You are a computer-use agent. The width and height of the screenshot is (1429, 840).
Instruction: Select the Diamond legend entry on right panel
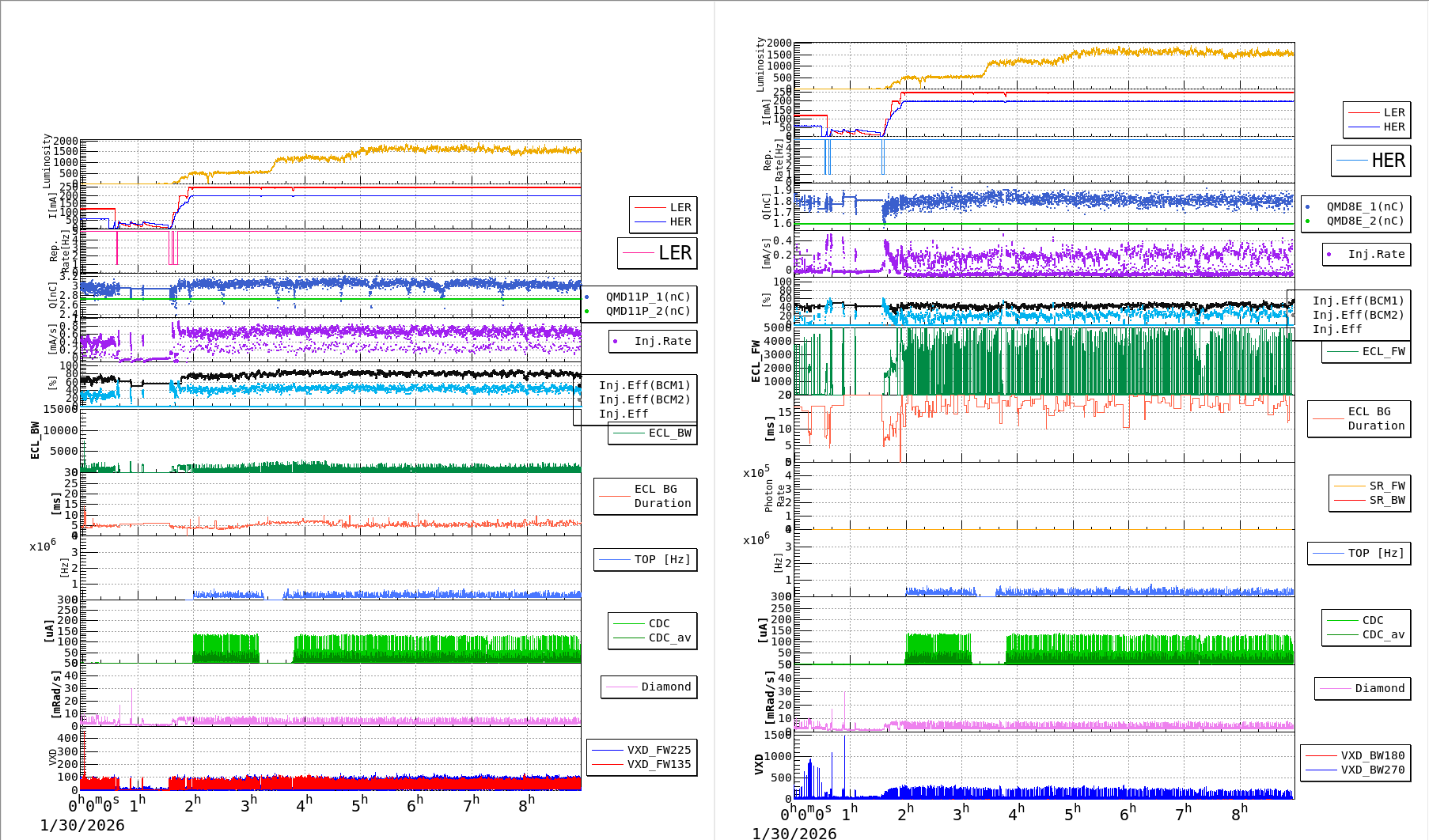coord(1364,688)
